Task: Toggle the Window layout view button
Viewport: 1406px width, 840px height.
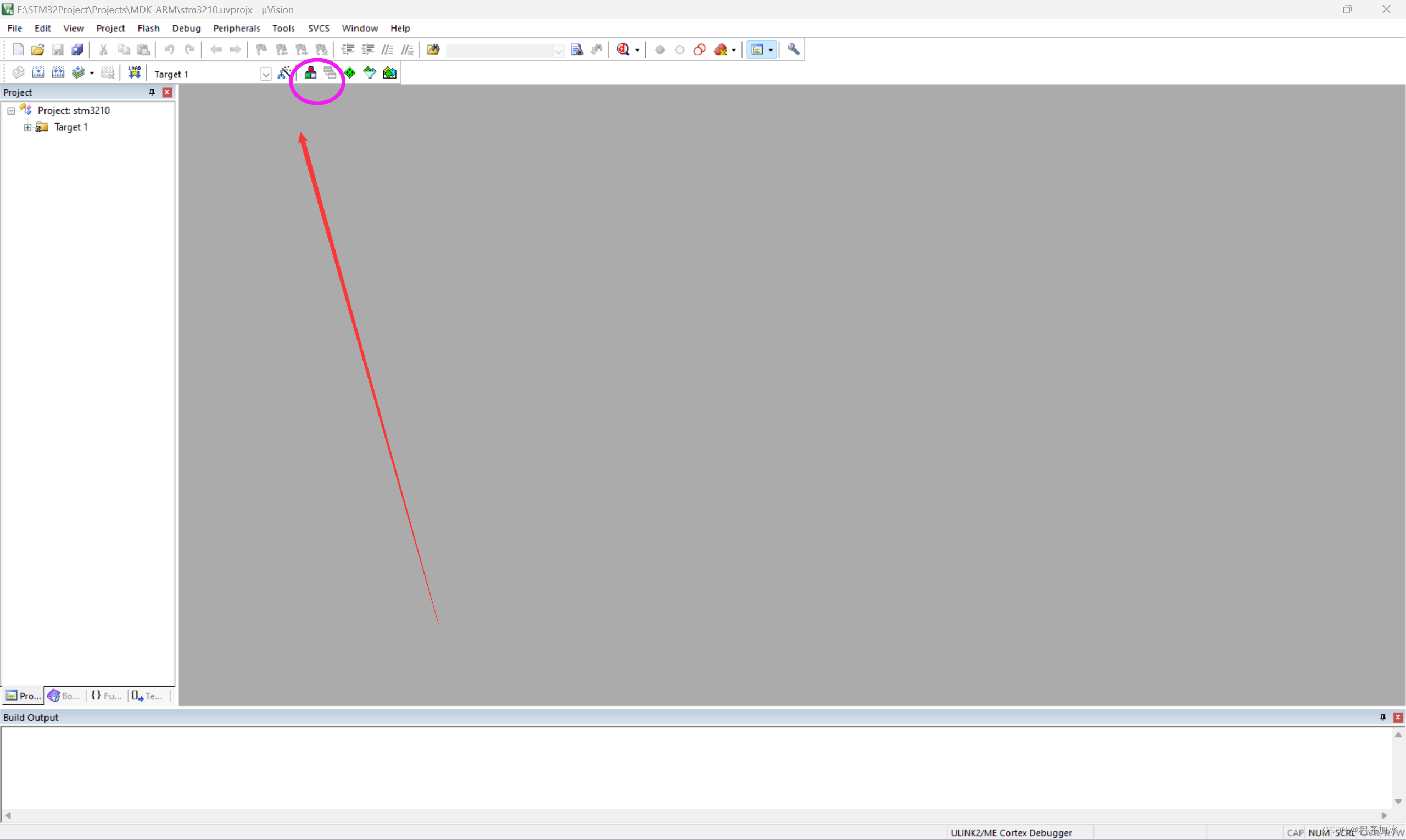Action: [x=757, y=50]
